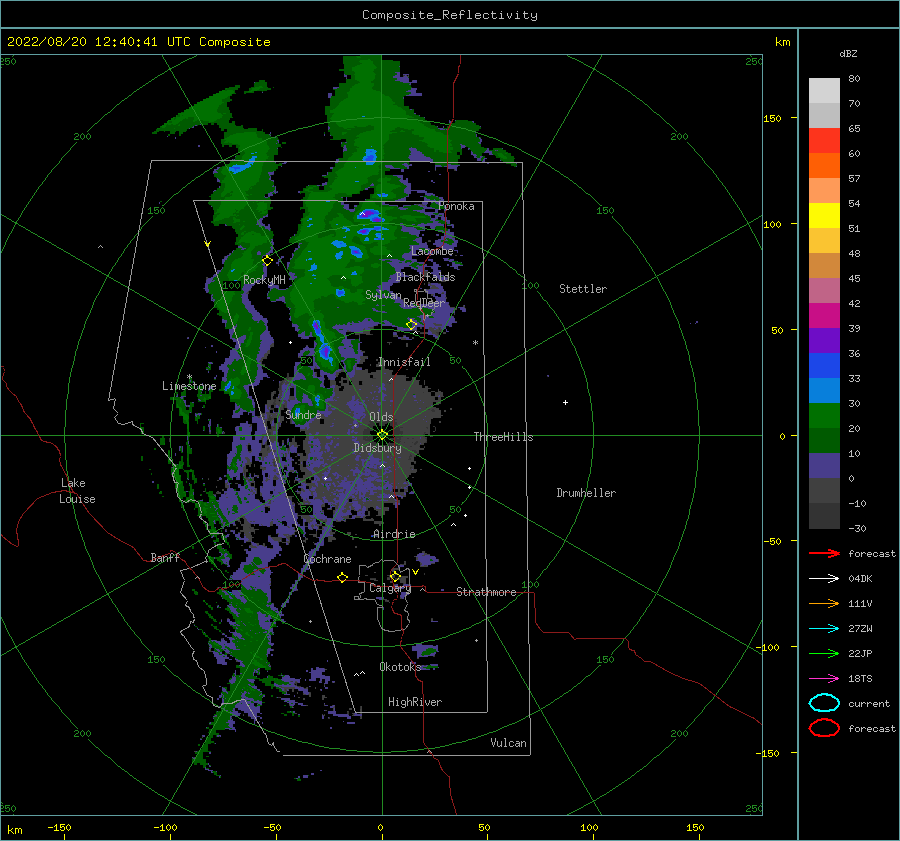900x841 pixels.
Task: Click the orange 111V arrow icon
Action: [824, 603]
